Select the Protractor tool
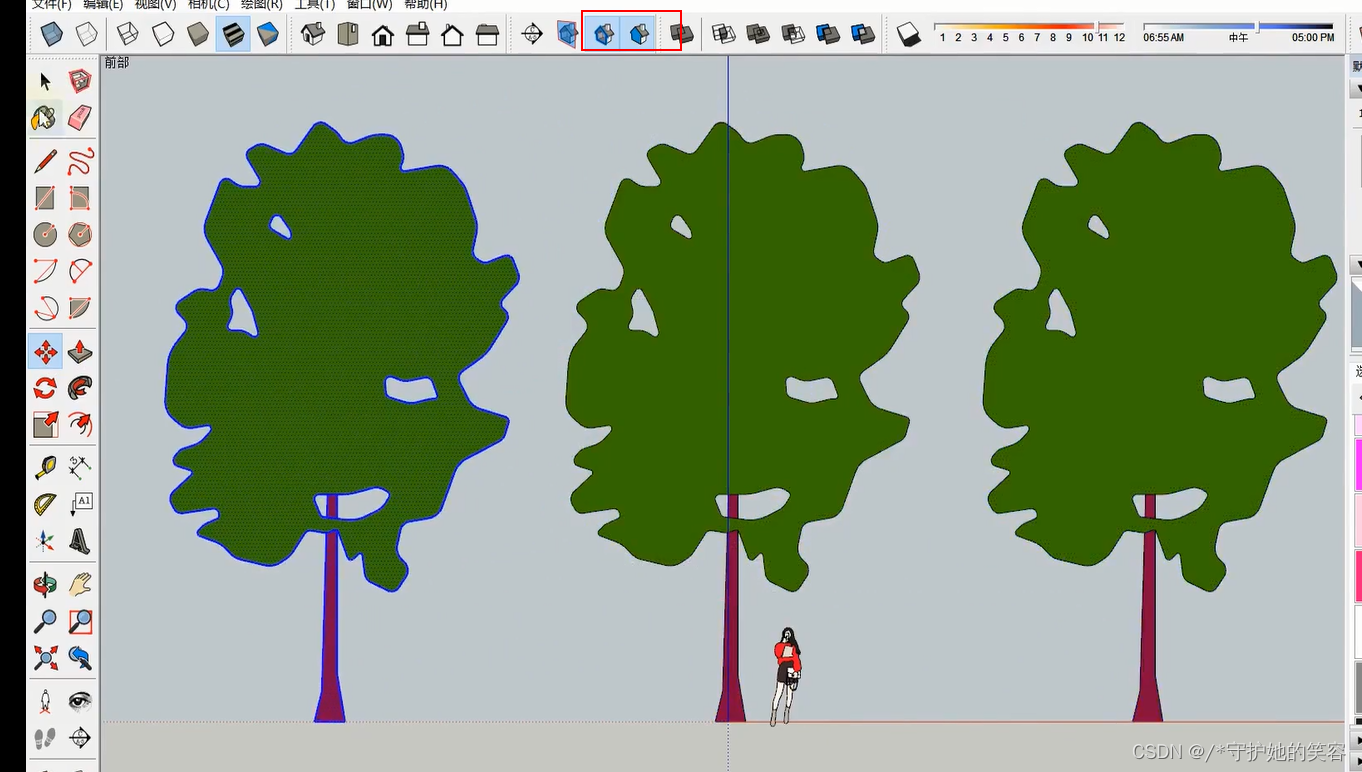This screenshot has width=1362, height=772. [45, 504]
